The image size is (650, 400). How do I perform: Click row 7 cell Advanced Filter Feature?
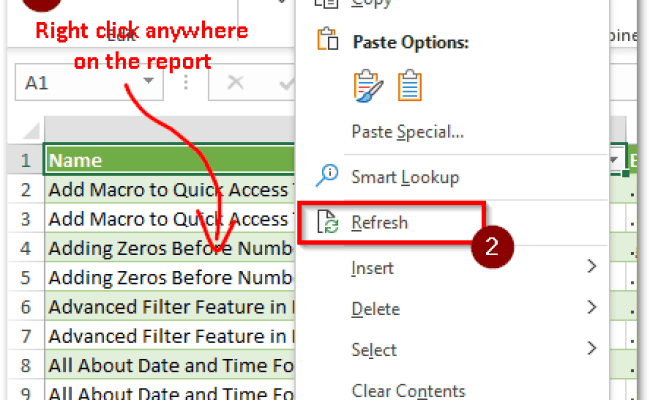pyautogui.click(x=170, y=336)
